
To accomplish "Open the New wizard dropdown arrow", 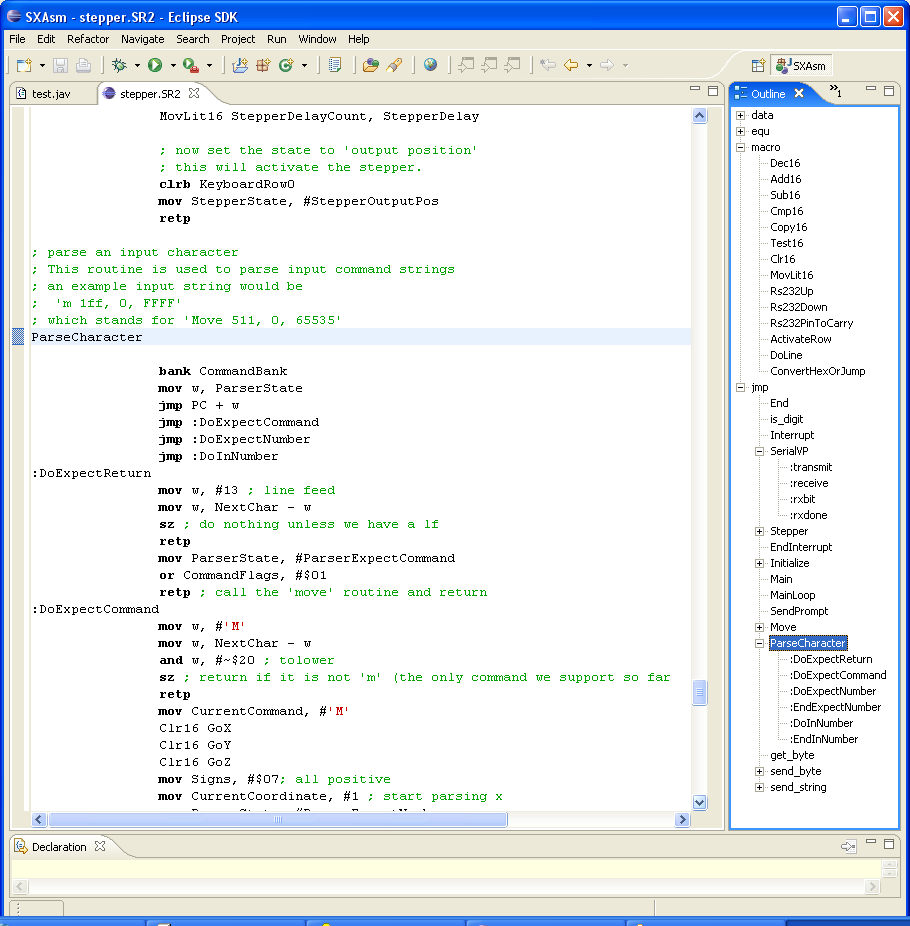I will point(43,66).
